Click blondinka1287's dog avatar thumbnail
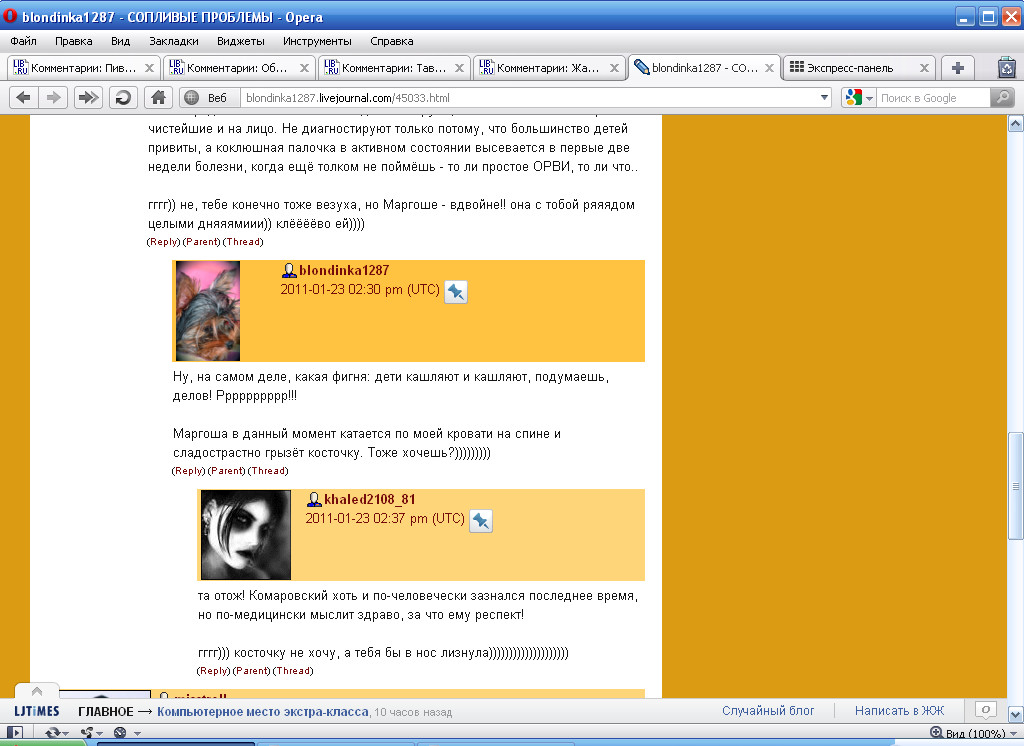Image resolution: width=1024 pixels, height=746 pixels. pos(207,311)
